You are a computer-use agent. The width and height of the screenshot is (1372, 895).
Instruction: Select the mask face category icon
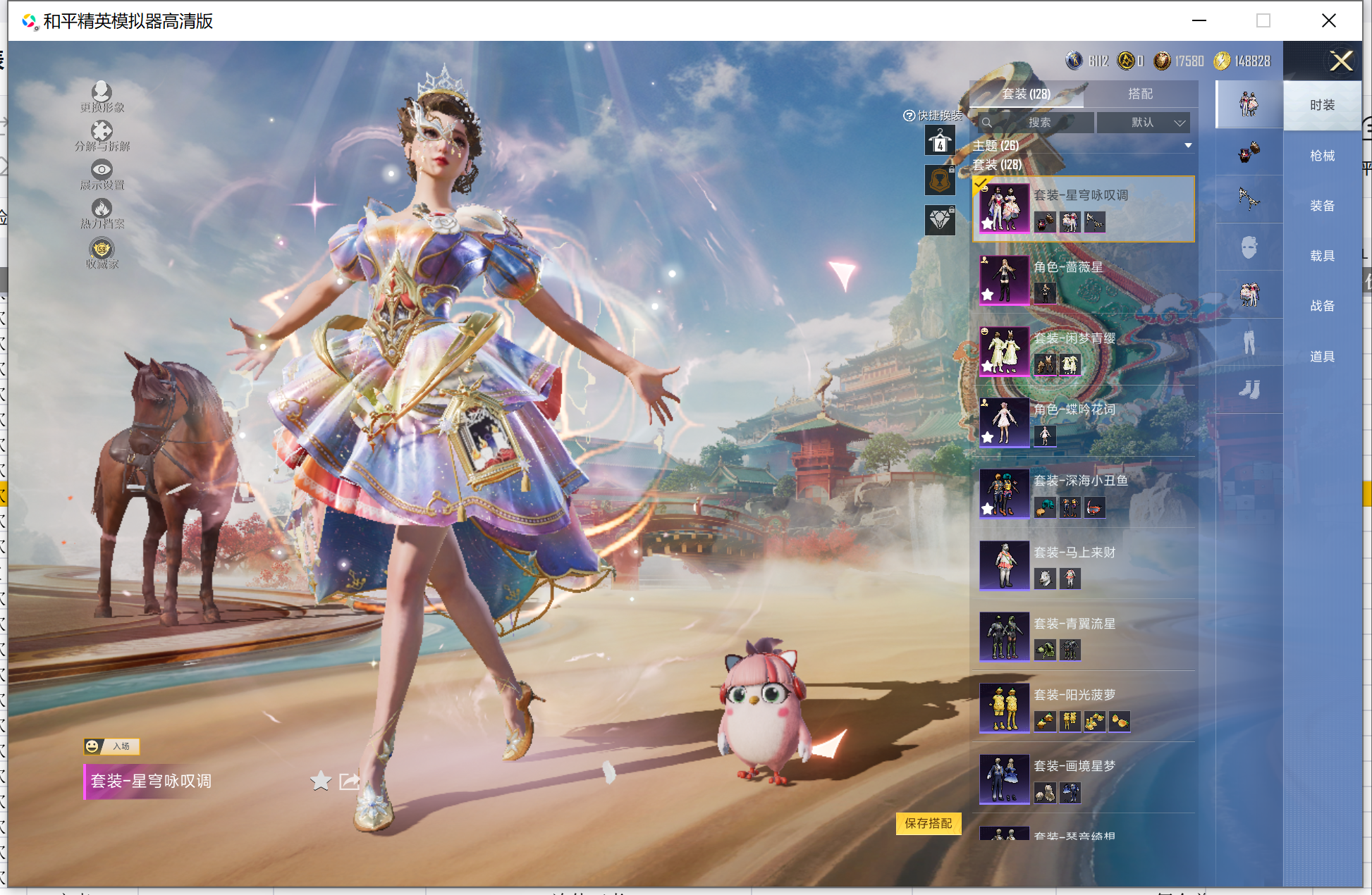click(x=1249, y=247)
